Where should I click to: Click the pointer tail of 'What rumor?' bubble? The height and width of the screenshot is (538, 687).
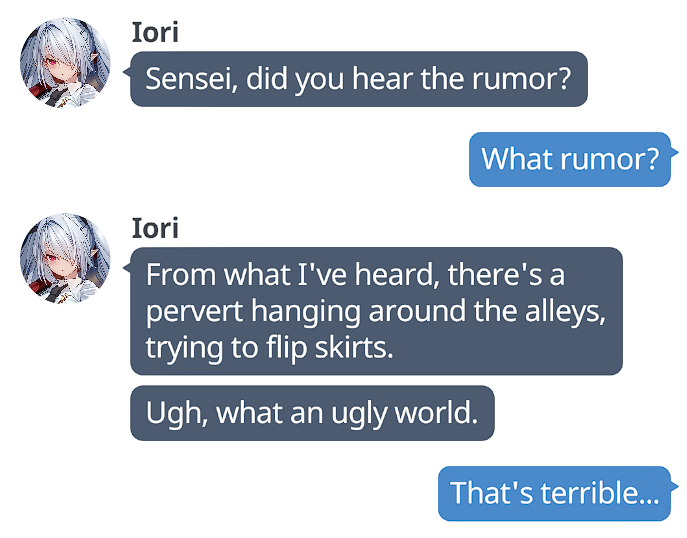(x=675, y=152)
